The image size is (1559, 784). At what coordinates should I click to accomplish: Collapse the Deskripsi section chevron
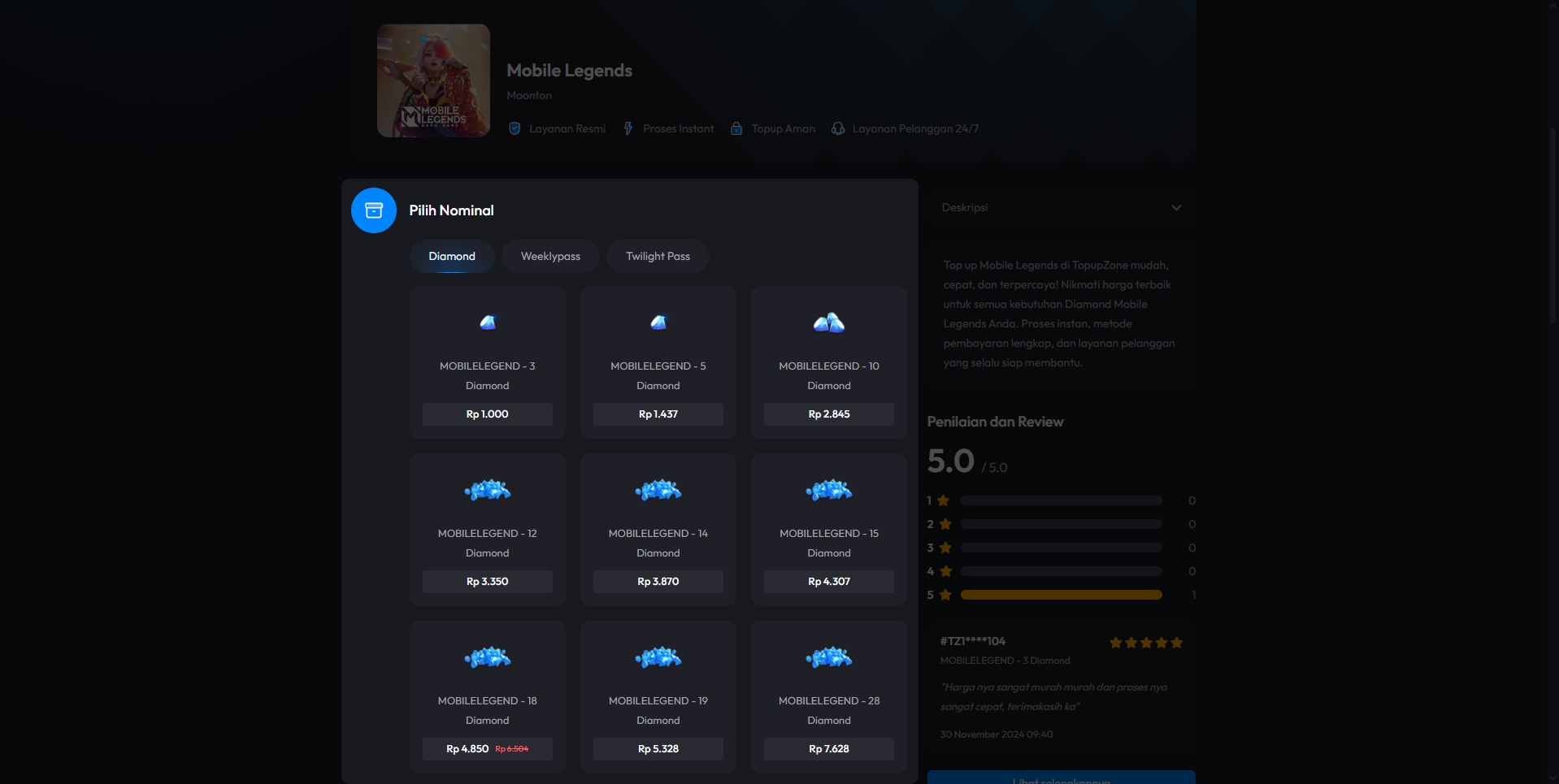coord(1176,208)
